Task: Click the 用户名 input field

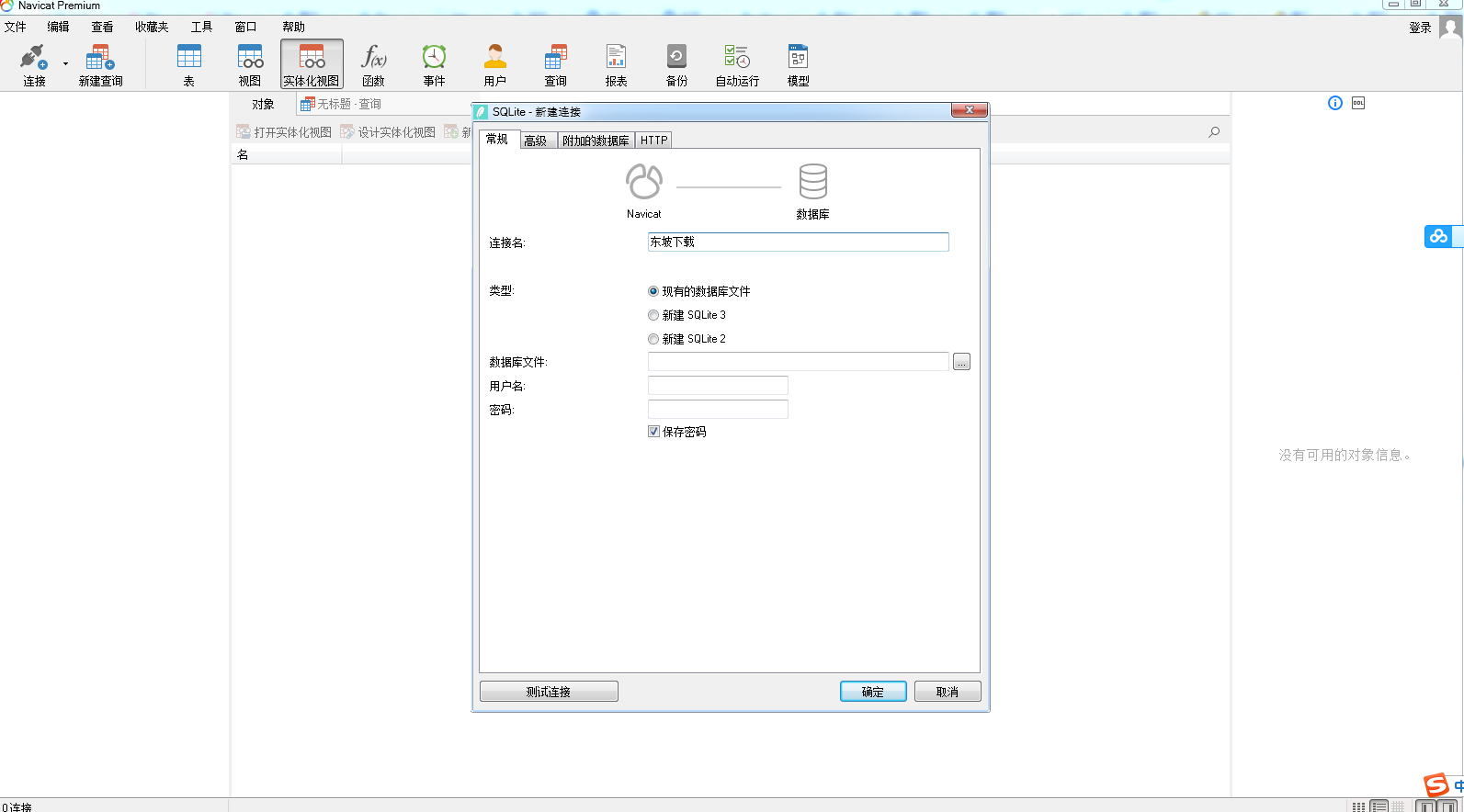Action: coord(718,386)
